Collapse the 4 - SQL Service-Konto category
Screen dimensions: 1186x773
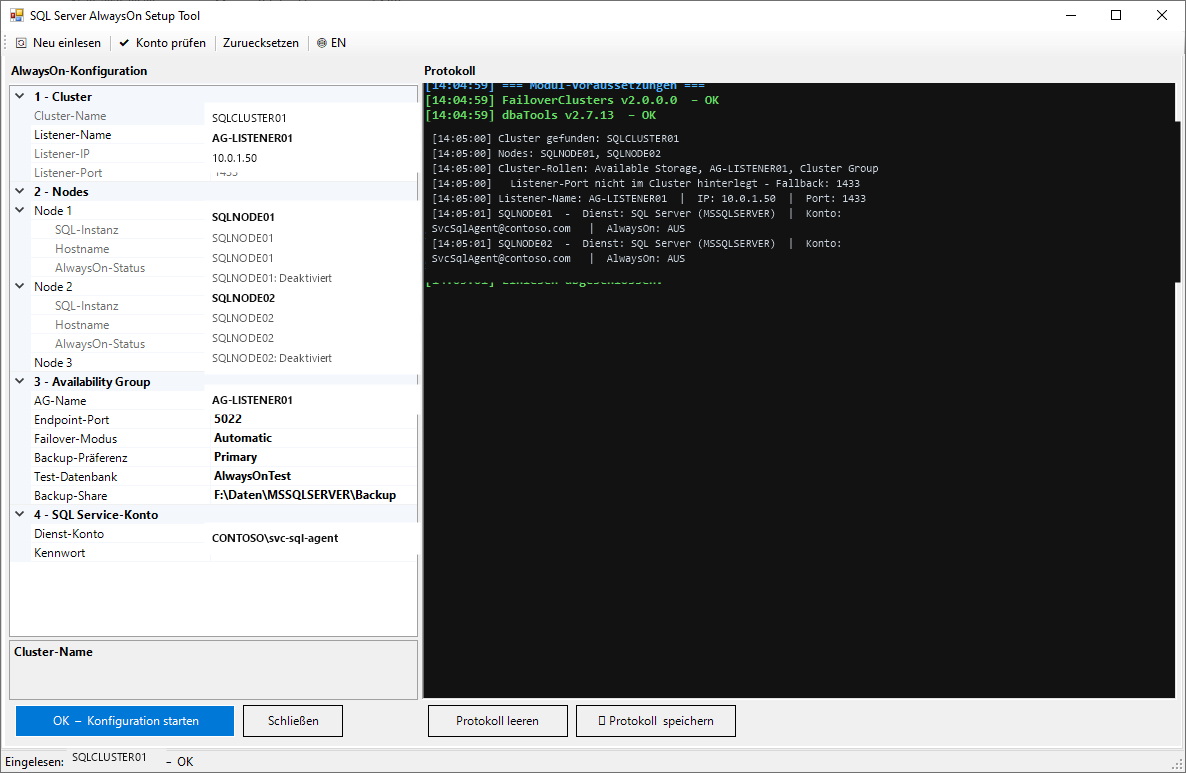click(x=20, y=514)
